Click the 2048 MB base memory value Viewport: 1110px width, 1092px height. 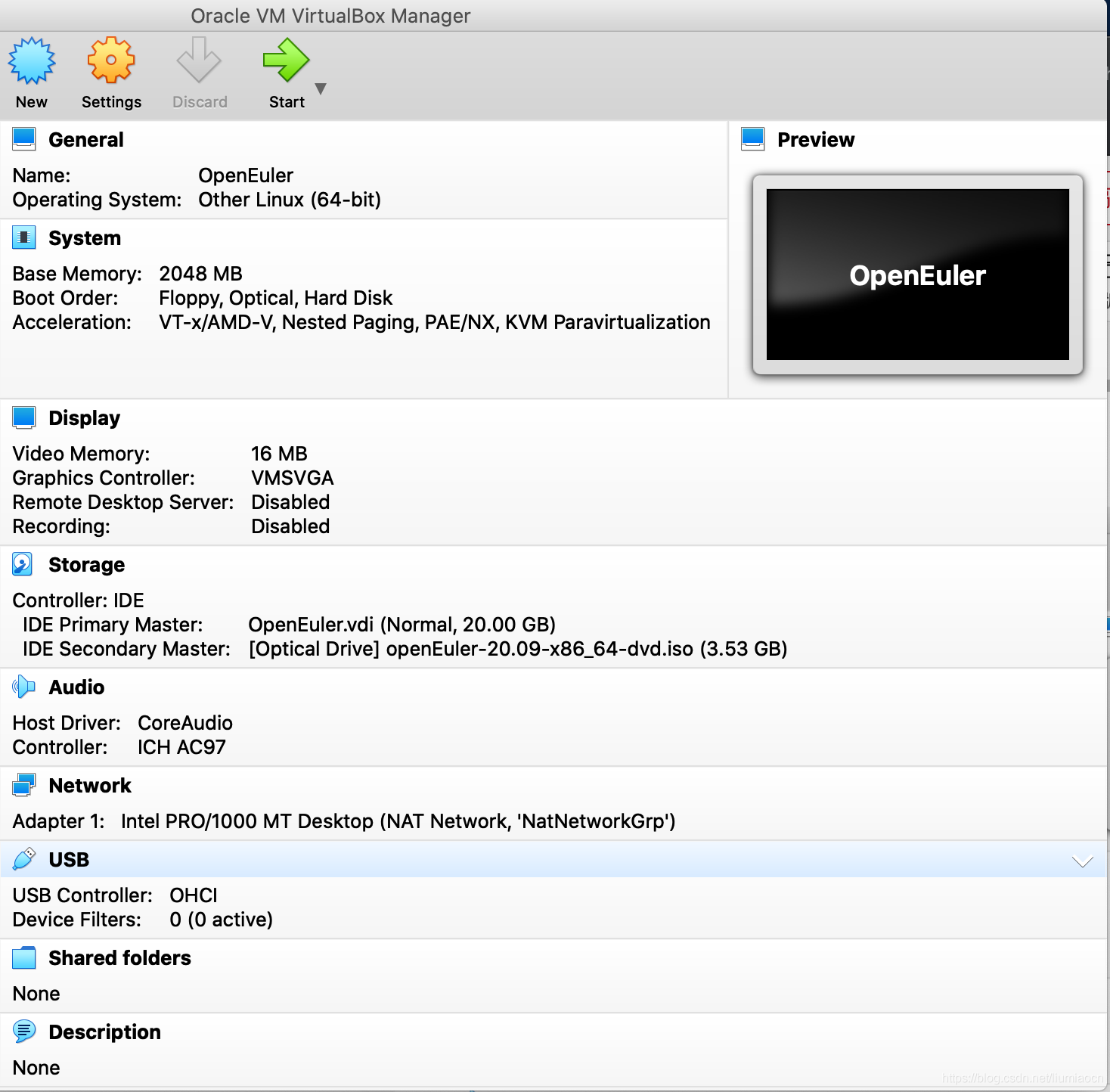coord(200,274)
